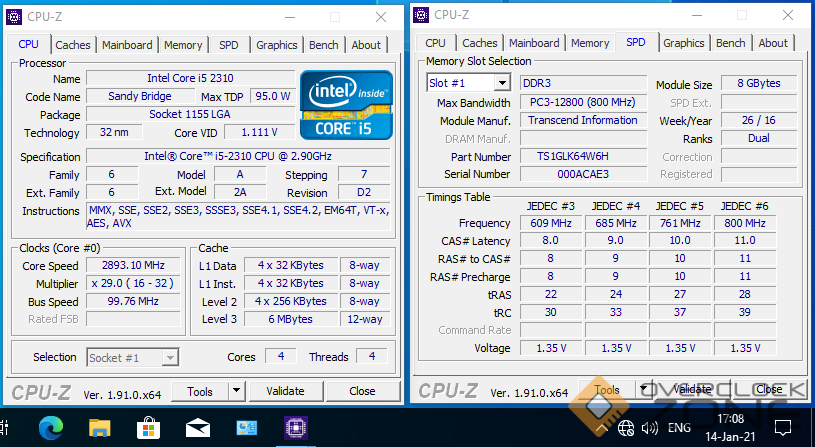Click the Bus Speed value 99.76 MHz
815x447 pixels.
coord(133,301)
